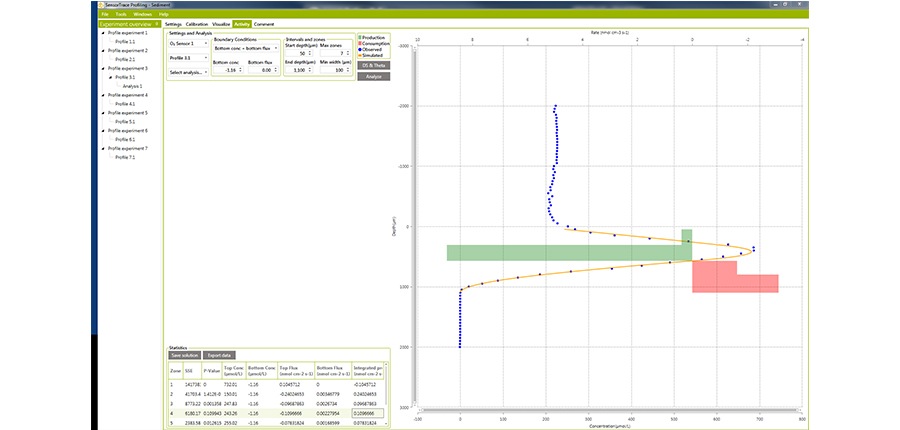Open the Comment tab
This screenshot has height=430, width=900.
click(x=263, y=24)
